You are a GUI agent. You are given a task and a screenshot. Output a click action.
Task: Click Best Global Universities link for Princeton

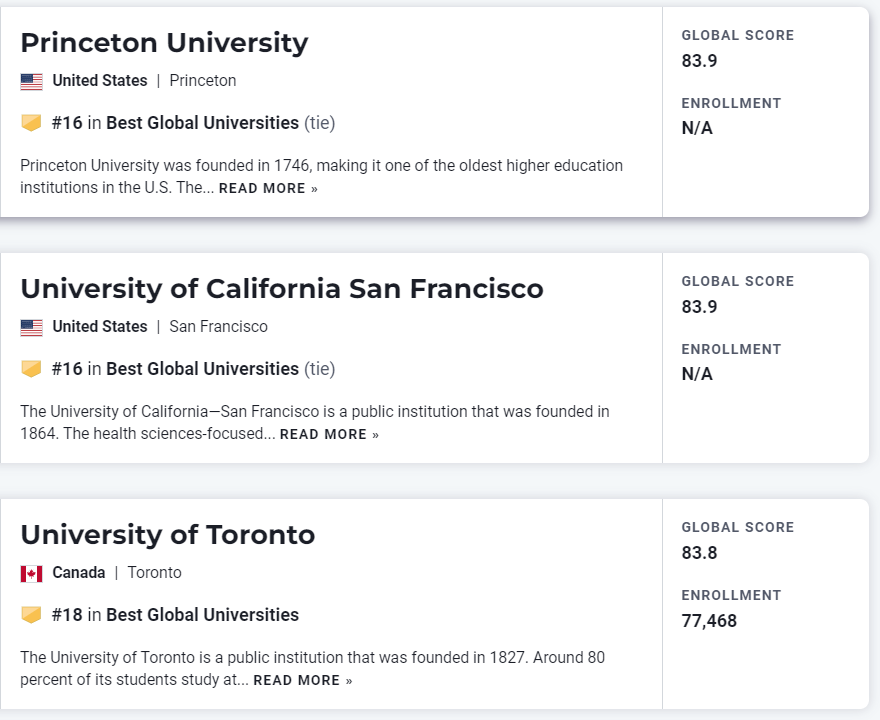pos(202,123)
